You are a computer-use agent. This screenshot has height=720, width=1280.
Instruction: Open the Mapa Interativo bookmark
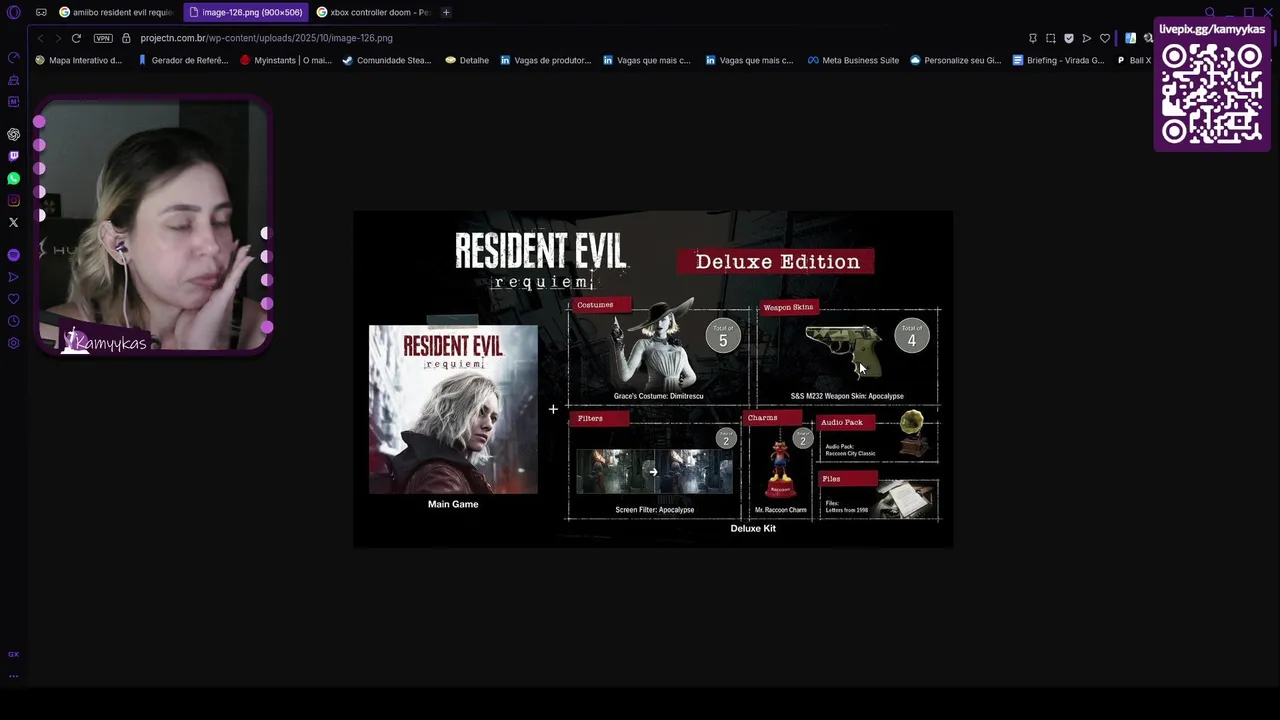click(x=78, y=60)
